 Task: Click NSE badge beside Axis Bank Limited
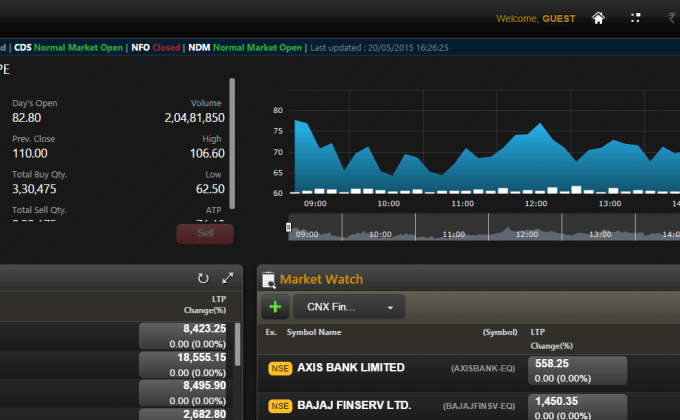coord(279,369)
